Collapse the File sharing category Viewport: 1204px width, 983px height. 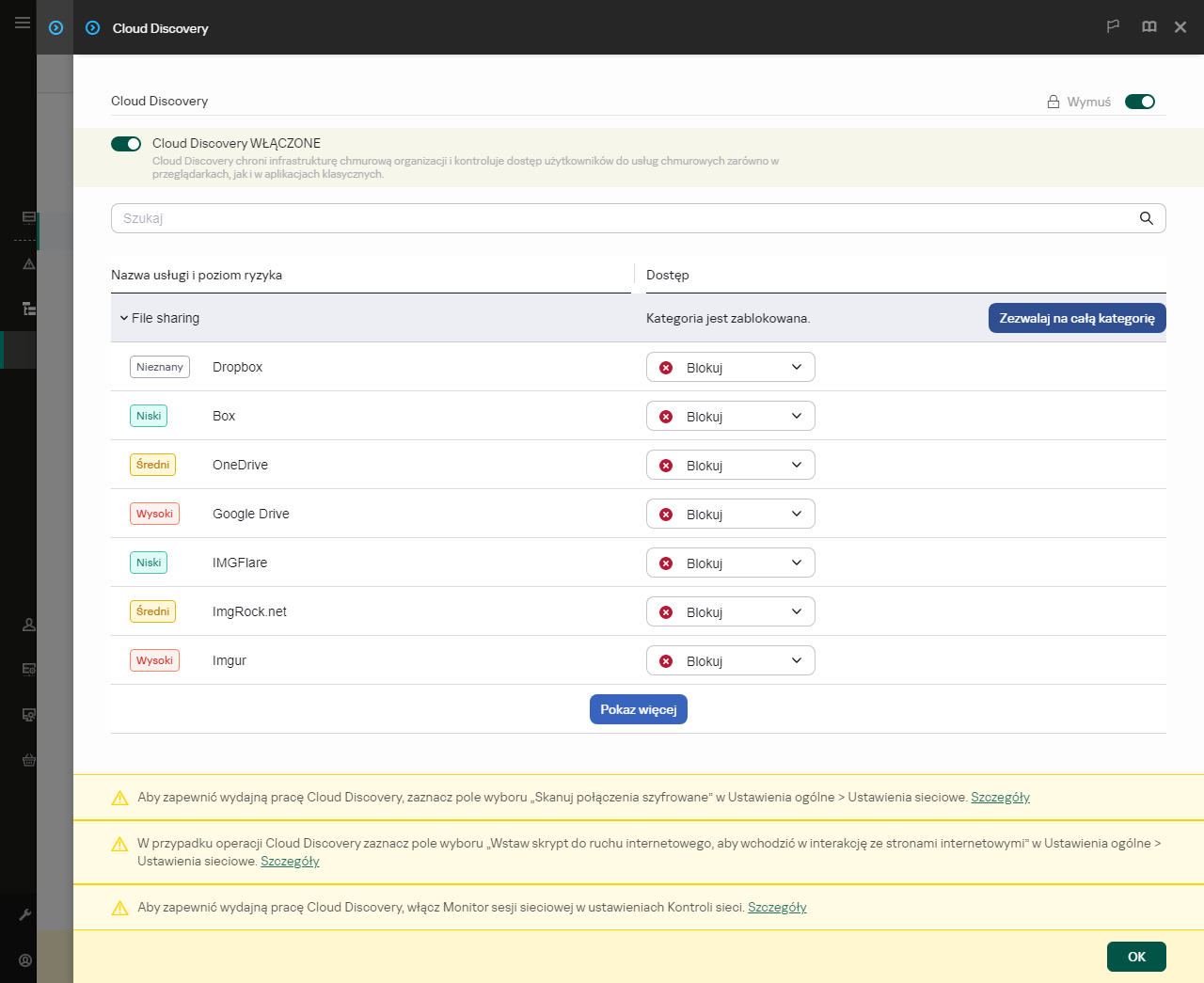pyautogui.click(x=123, y=318)
